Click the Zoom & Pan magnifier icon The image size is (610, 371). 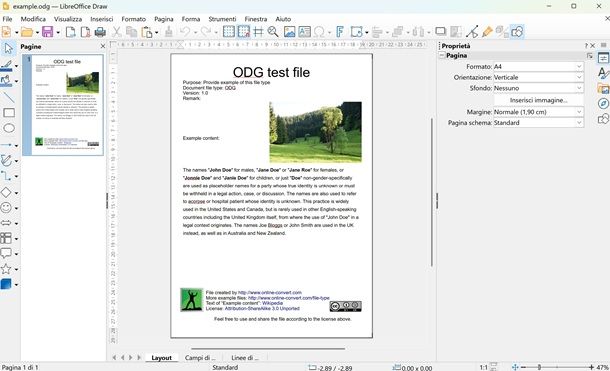tap(273, 32)
